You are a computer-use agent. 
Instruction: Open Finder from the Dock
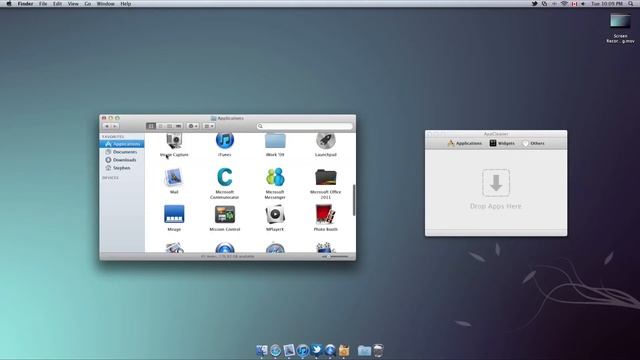(262, 350)
